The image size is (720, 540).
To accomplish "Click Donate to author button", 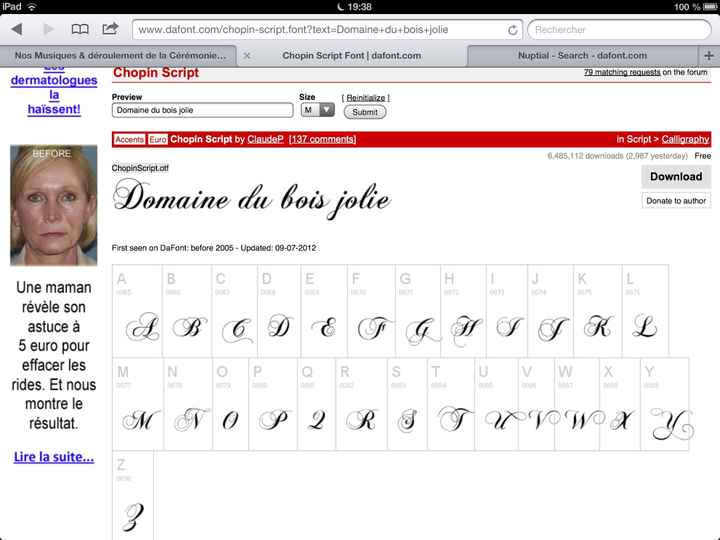I will point(676,201).
